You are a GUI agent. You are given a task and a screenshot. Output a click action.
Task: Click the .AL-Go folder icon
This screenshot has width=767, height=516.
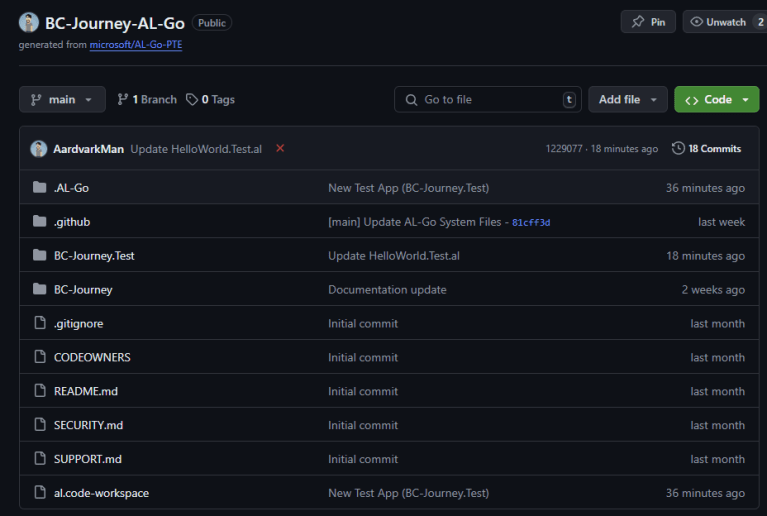tap(40, 187)
